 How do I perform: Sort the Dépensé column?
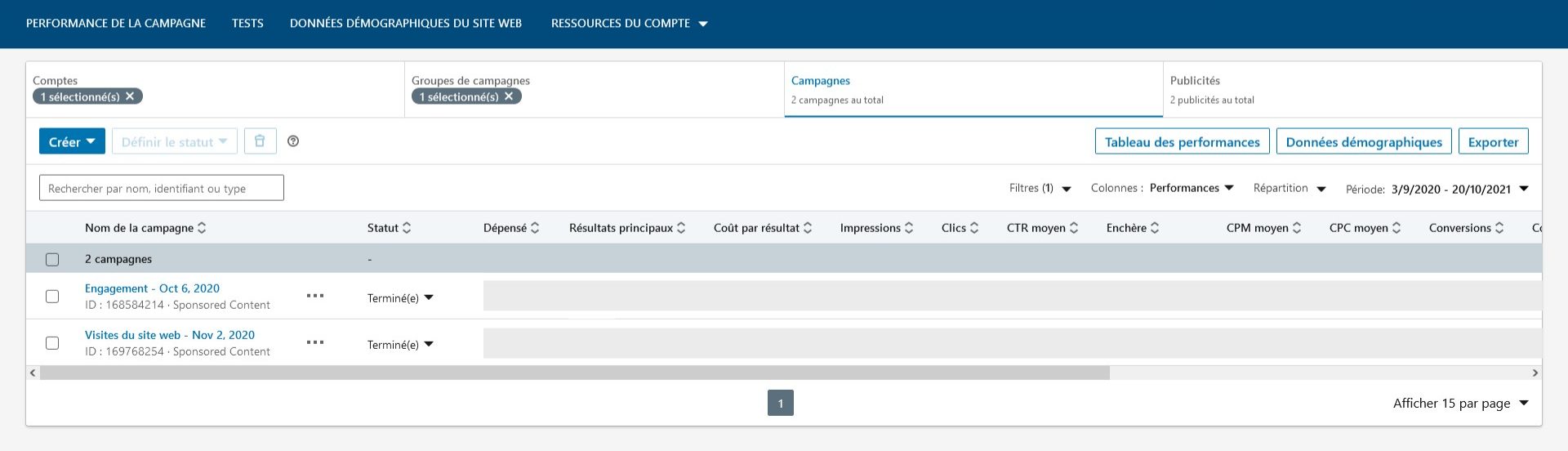[x=535, y=228]
